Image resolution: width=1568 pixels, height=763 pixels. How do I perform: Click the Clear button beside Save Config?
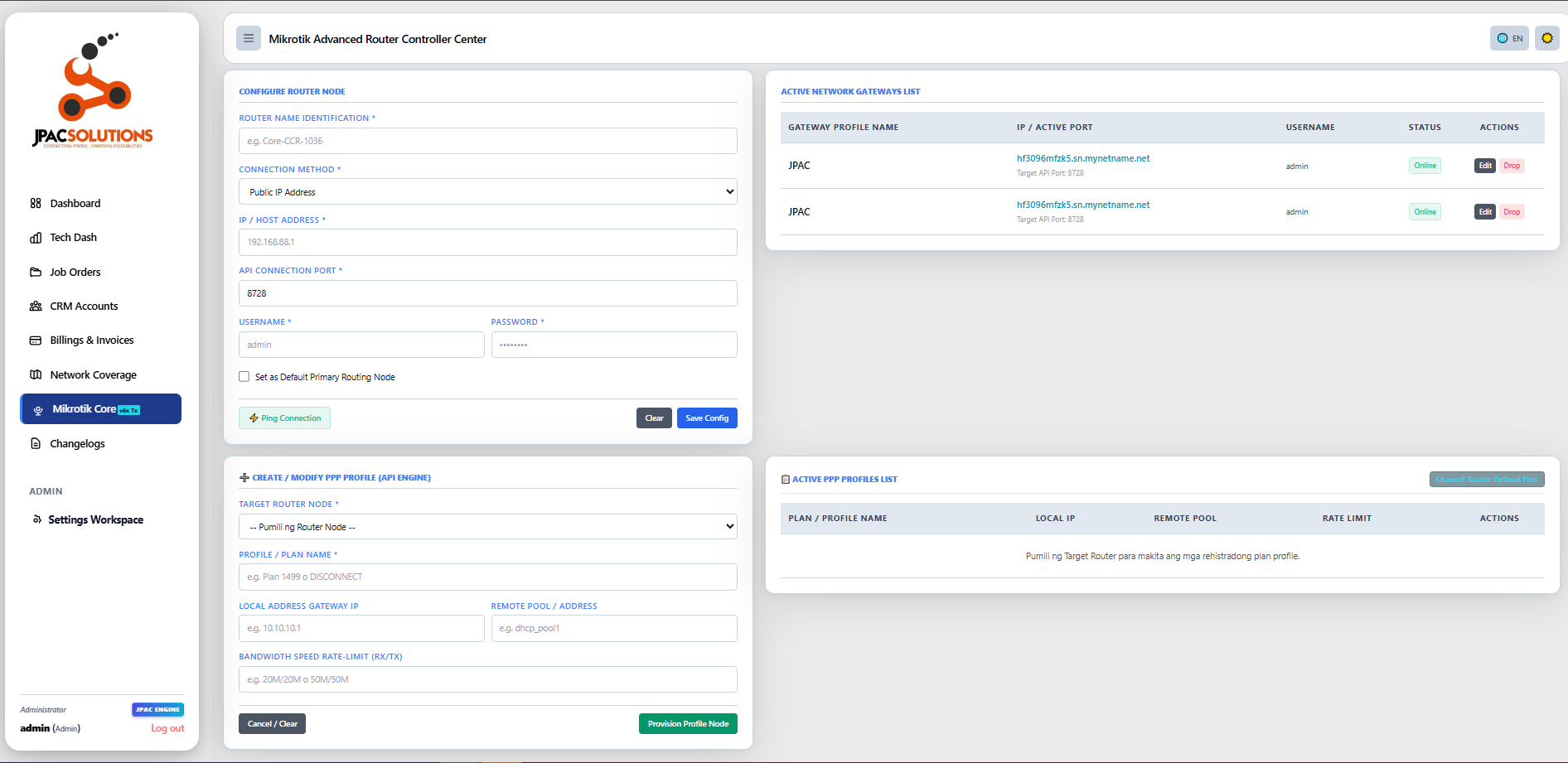(654, 418)
